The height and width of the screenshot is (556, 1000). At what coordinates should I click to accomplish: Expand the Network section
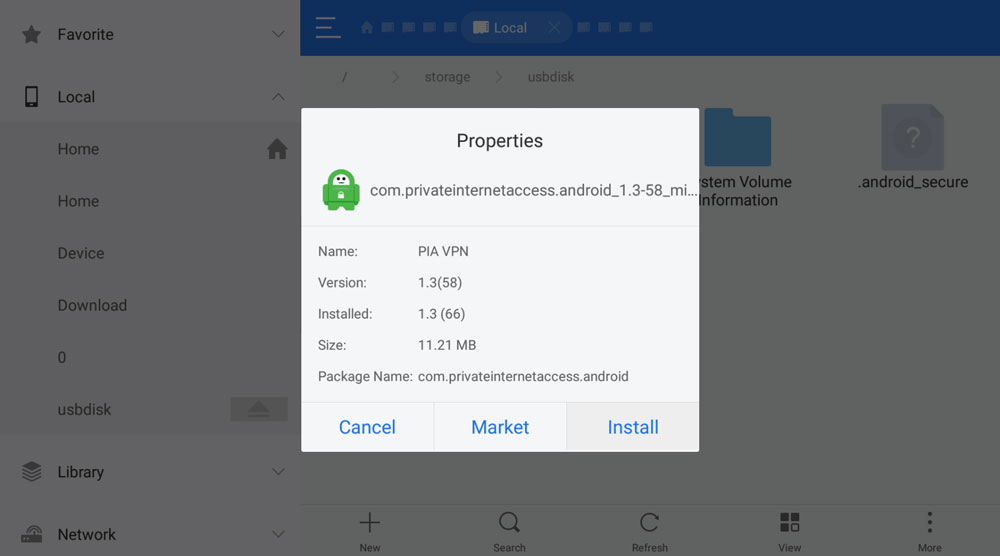click(278, 534)
